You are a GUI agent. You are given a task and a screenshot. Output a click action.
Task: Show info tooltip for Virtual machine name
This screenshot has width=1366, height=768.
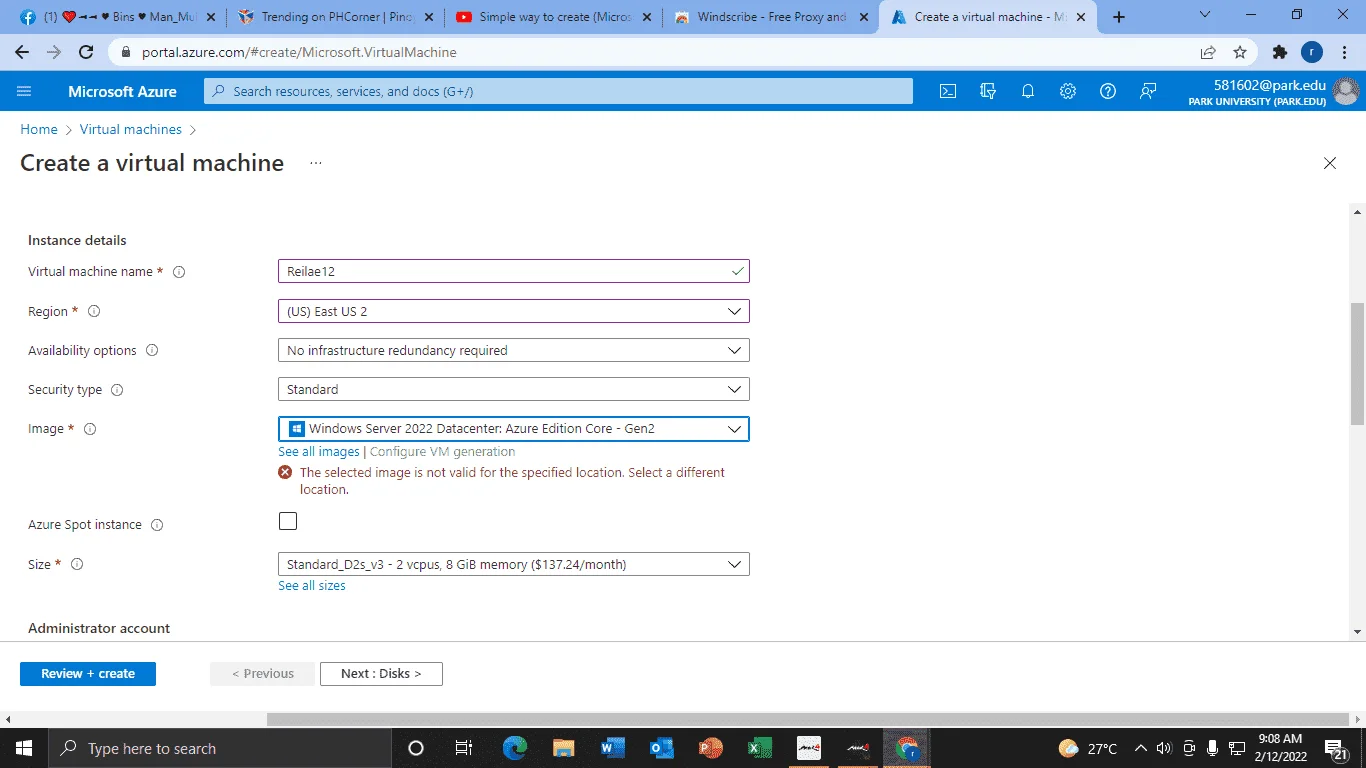[179, 272]
